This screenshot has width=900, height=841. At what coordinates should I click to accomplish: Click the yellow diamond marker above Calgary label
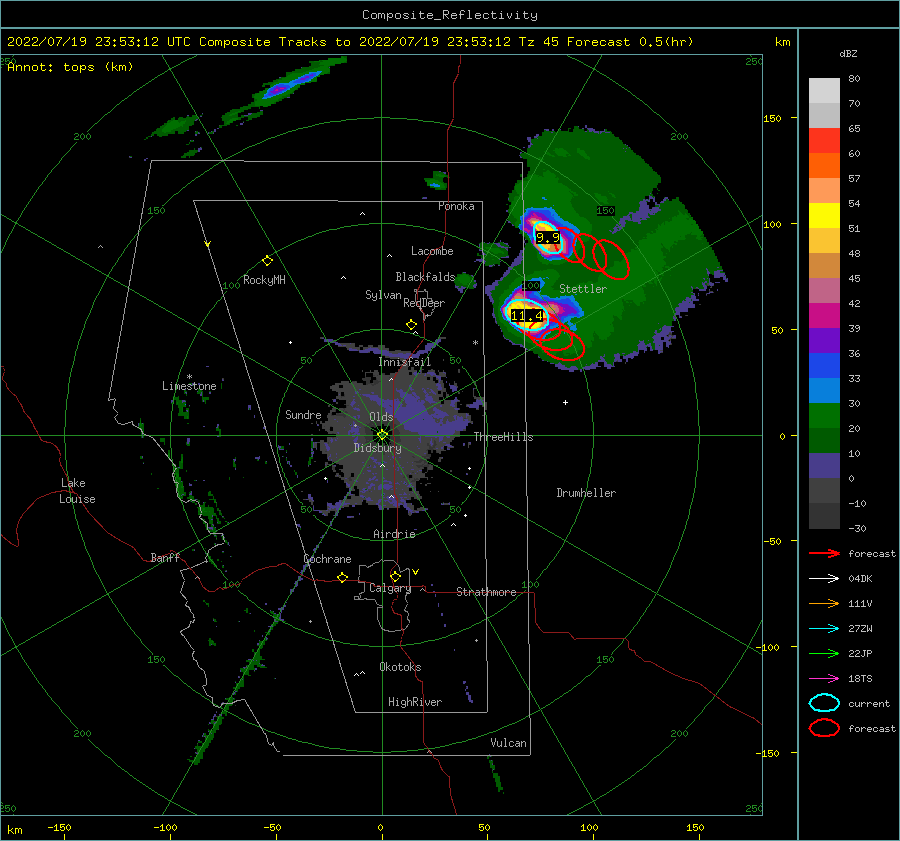[x=395, y=576]
